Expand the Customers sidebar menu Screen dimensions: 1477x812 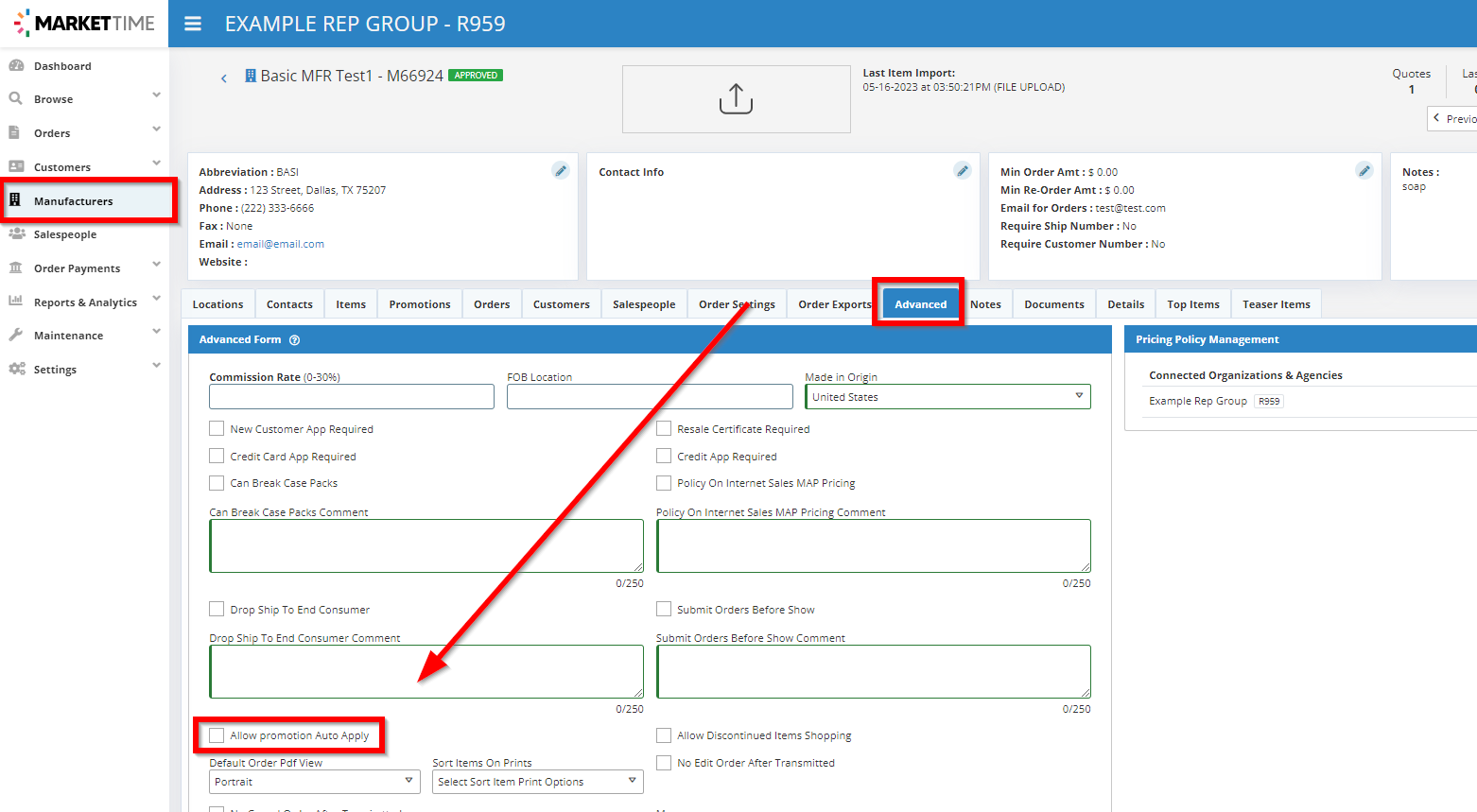click(156, 164)
